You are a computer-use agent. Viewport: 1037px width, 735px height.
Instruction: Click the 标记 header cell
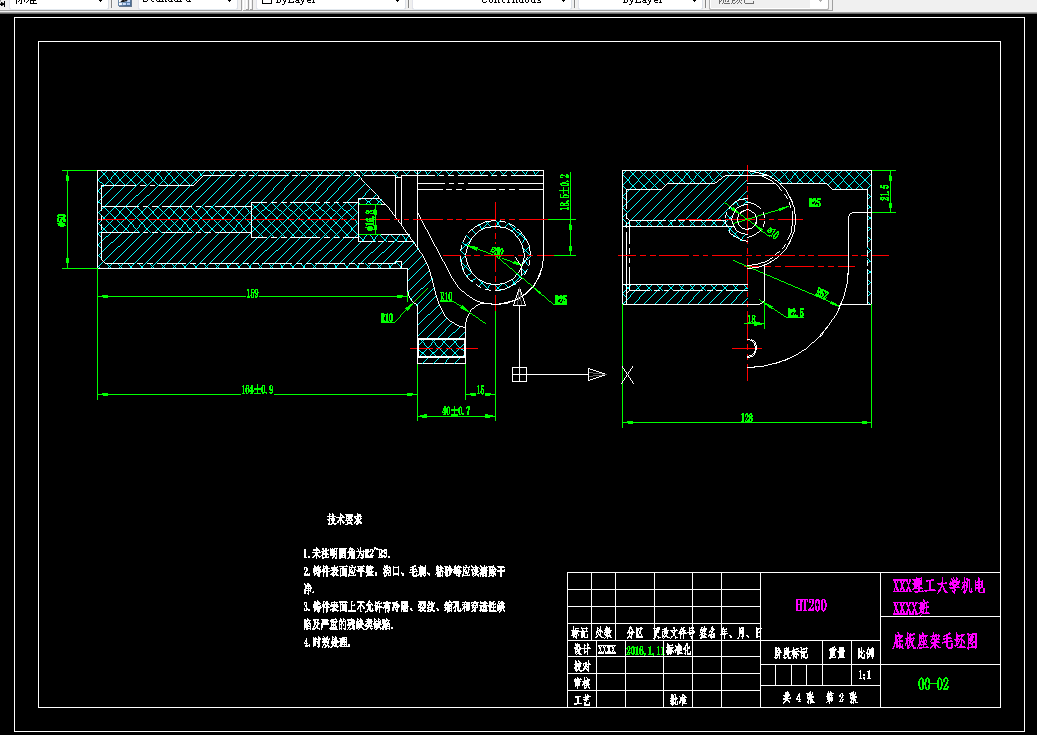(579, 633)
